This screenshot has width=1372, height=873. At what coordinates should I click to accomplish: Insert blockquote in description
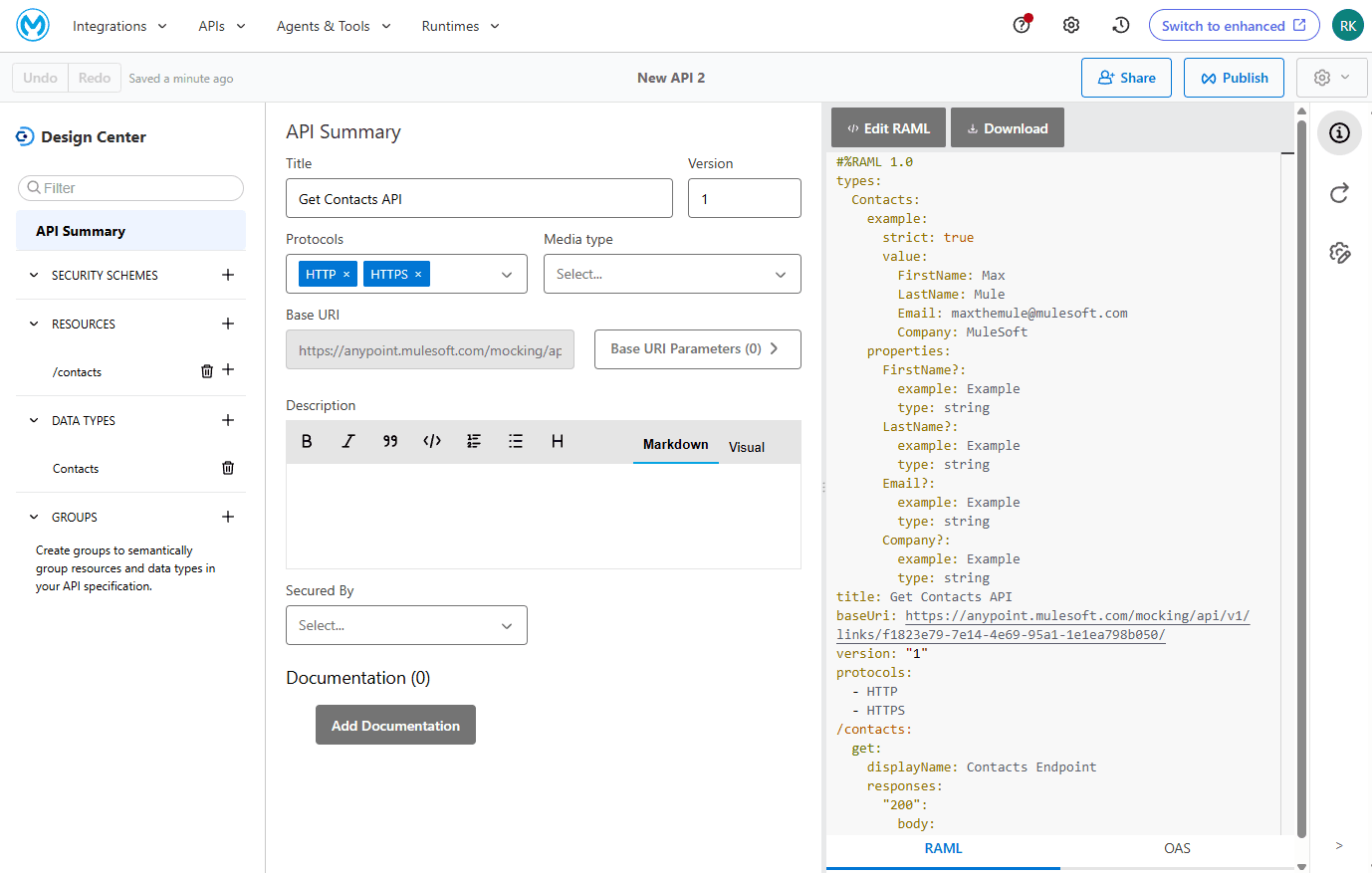[x=390, y=441]
